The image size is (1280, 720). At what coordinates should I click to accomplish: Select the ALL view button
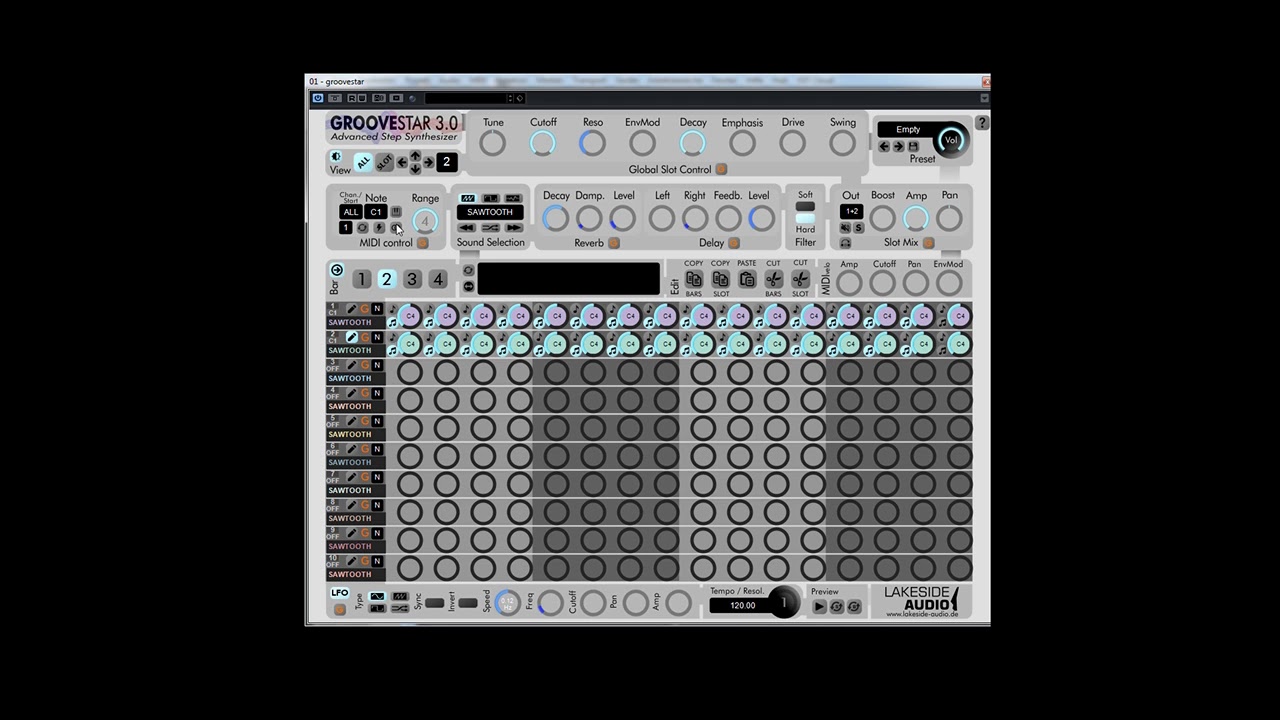(363, 162)
